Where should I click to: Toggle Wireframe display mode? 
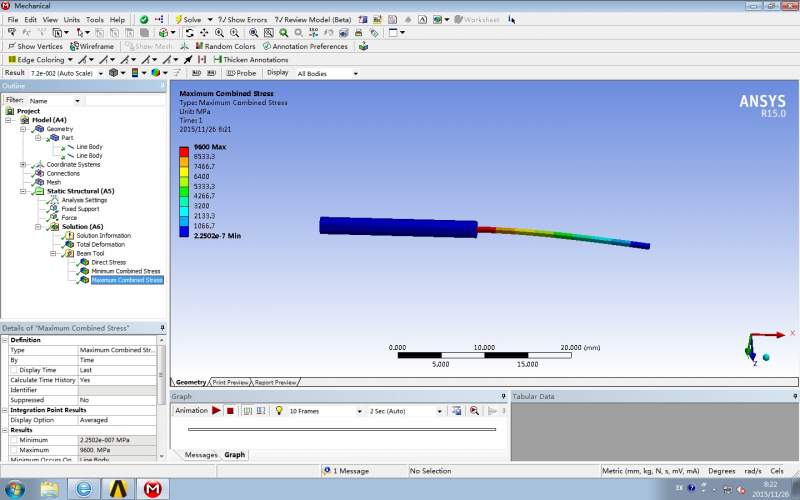click(x=91, y=46)
